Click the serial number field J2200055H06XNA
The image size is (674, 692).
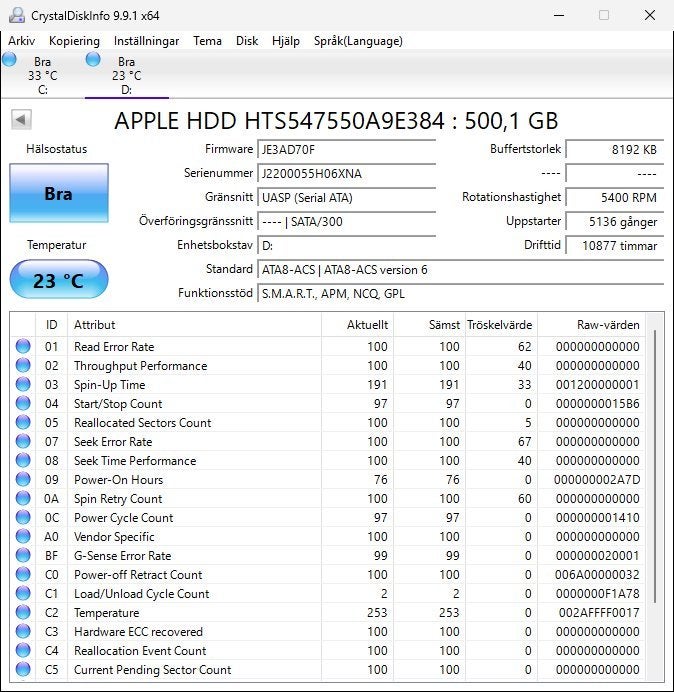[x=346, y=173]
